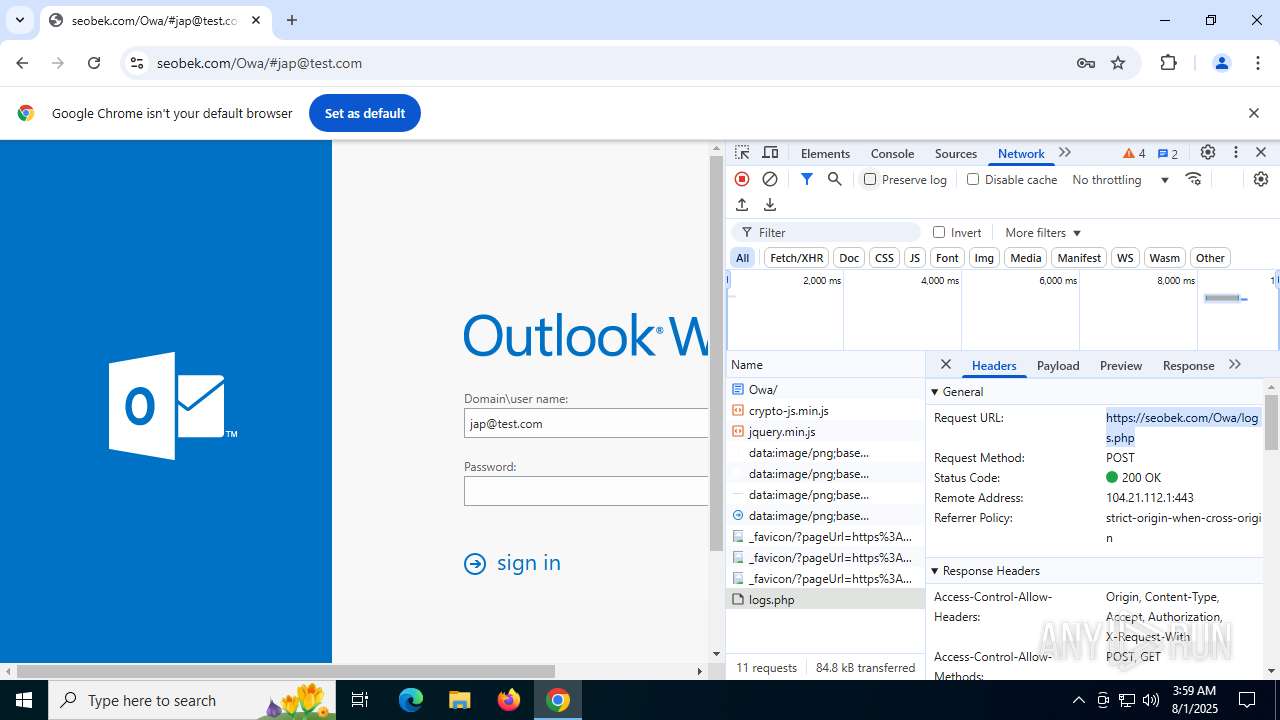Show the 4 warnings issue counter

tap(1134, 153)
